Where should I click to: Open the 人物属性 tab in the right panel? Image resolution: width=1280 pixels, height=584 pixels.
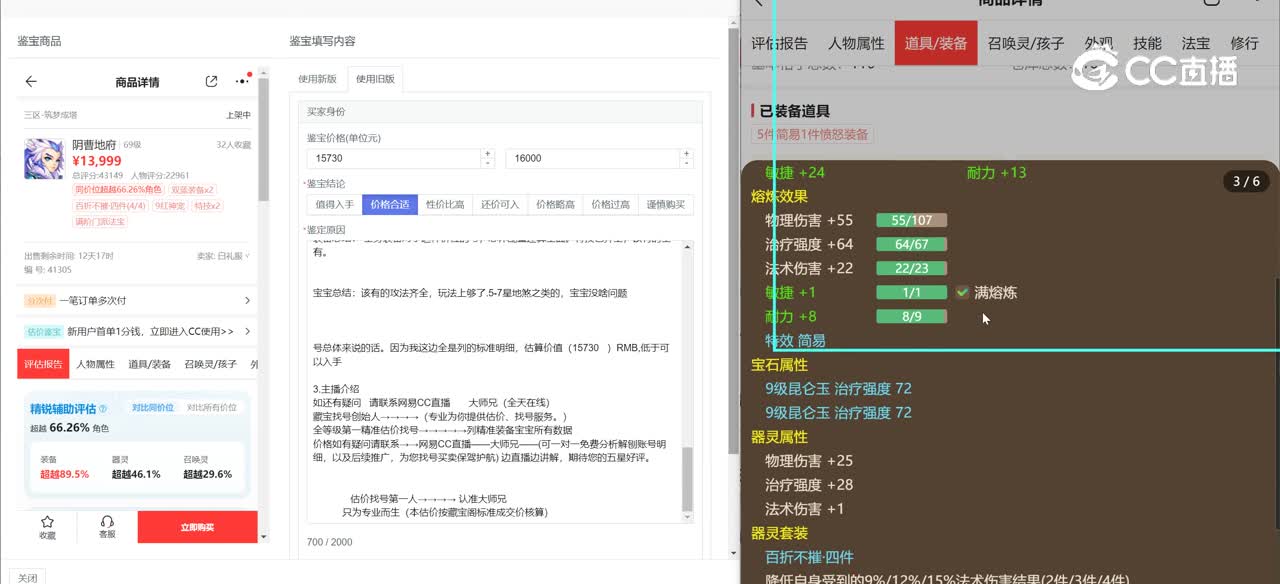[856, 43]
